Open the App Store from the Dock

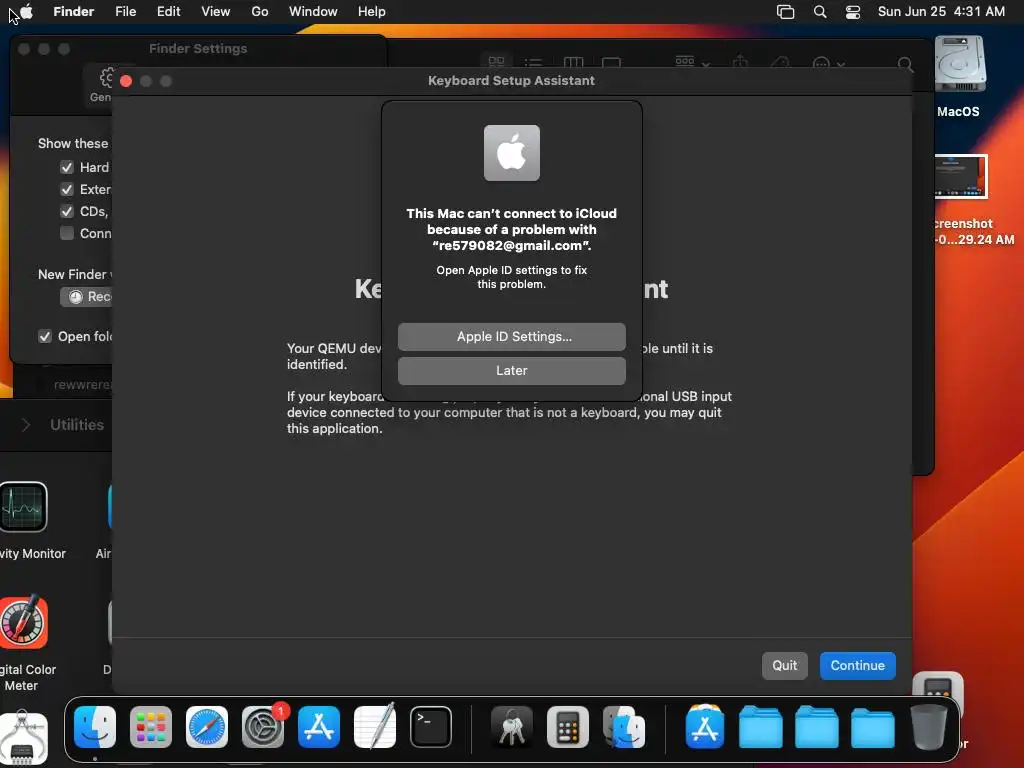[319, 727]
